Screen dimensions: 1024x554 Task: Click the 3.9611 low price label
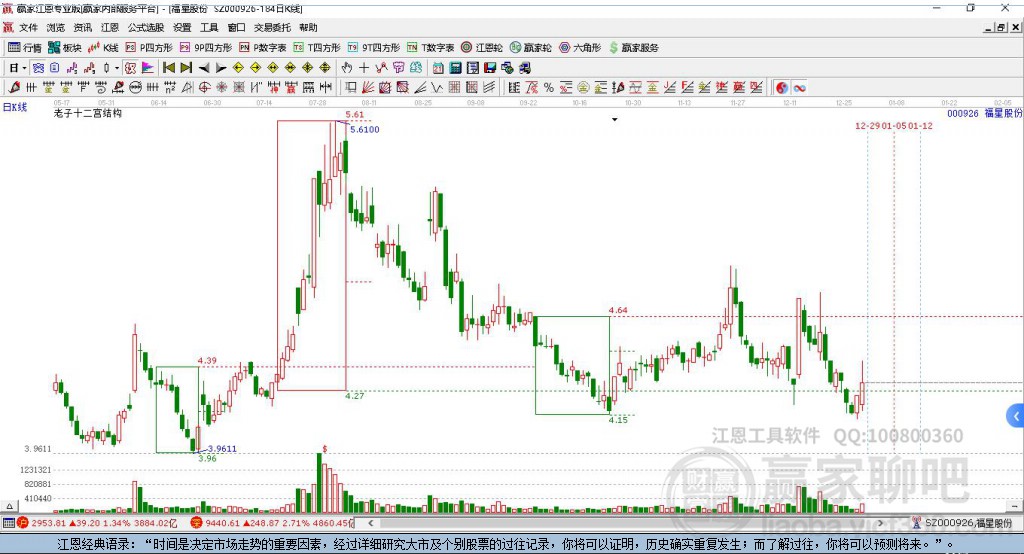click(222, 448)
